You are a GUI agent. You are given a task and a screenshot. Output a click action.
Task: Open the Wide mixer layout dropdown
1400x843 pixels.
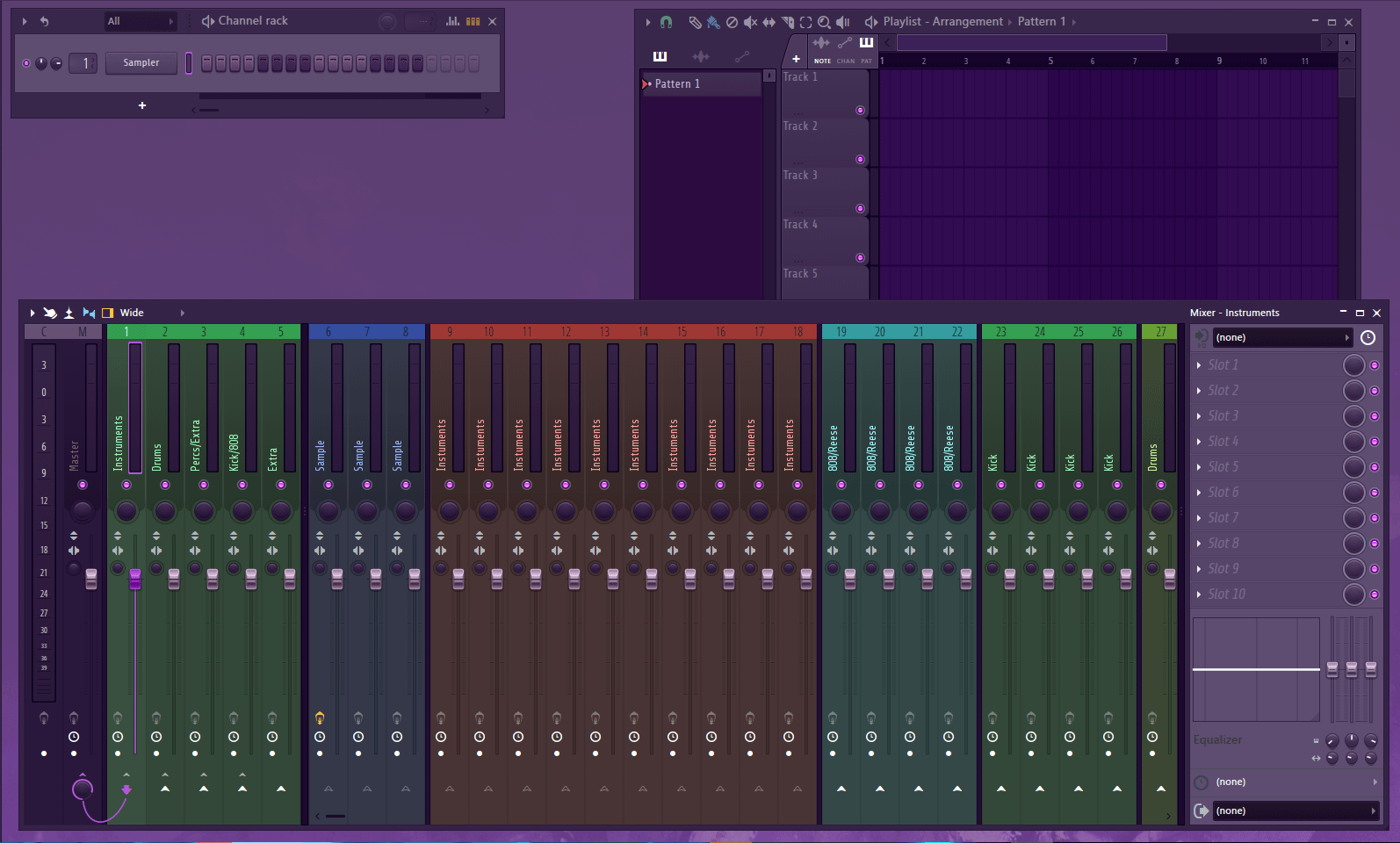[x=153, y=313]
